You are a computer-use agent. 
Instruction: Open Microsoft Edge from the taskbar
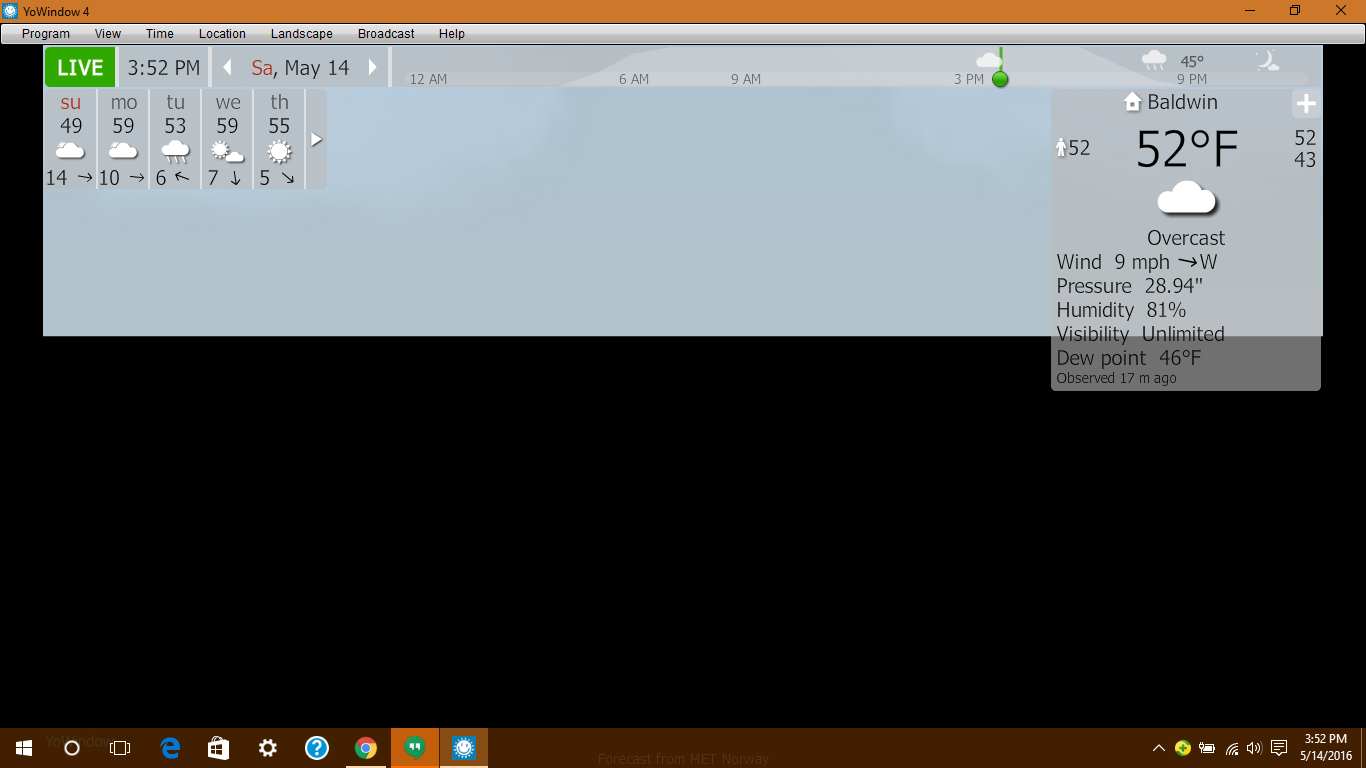(x=170, y=748)
